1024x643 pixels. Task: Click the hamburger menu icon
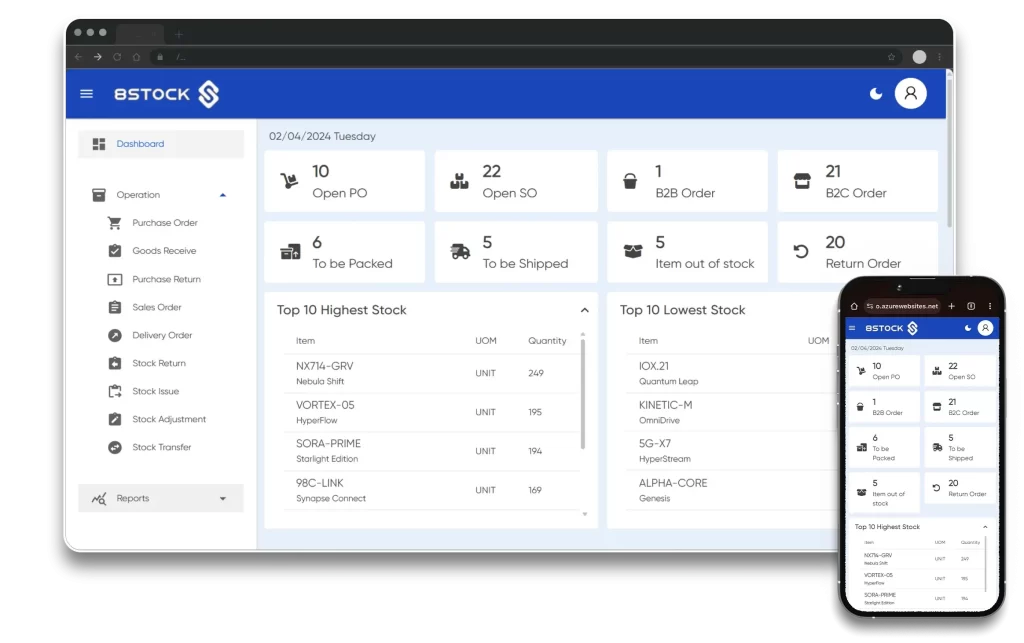[86, 93]
